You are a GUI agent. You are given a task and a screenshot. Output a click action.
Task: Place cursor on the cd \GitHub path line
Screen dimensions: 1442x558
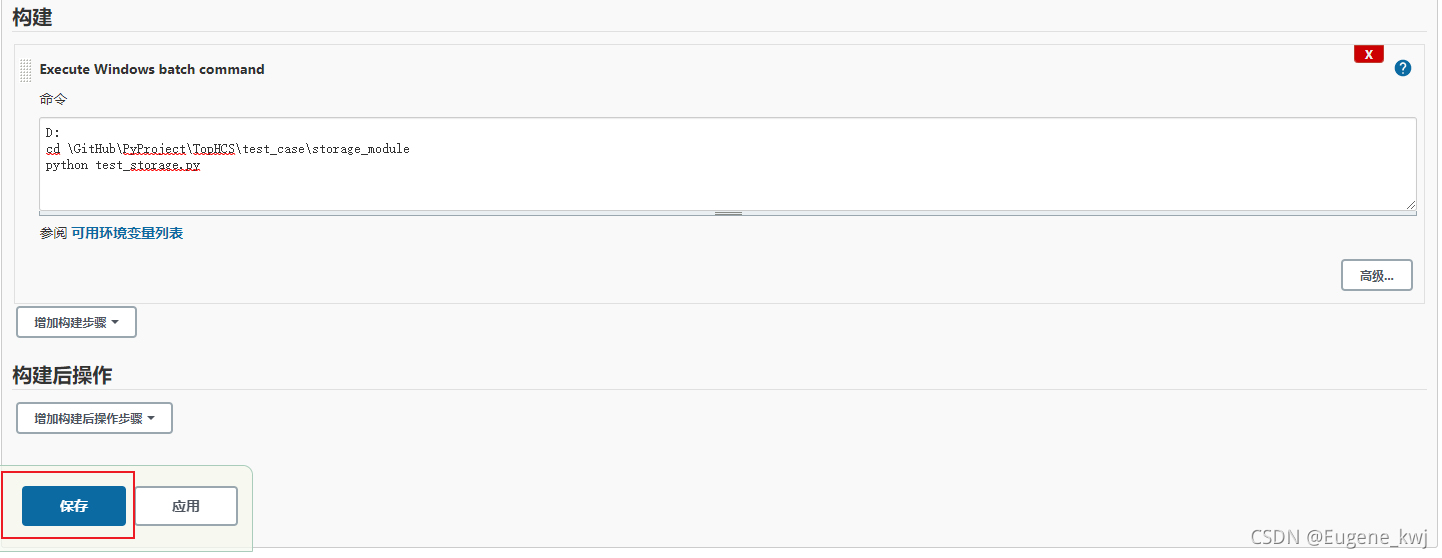tap(228, 149)
